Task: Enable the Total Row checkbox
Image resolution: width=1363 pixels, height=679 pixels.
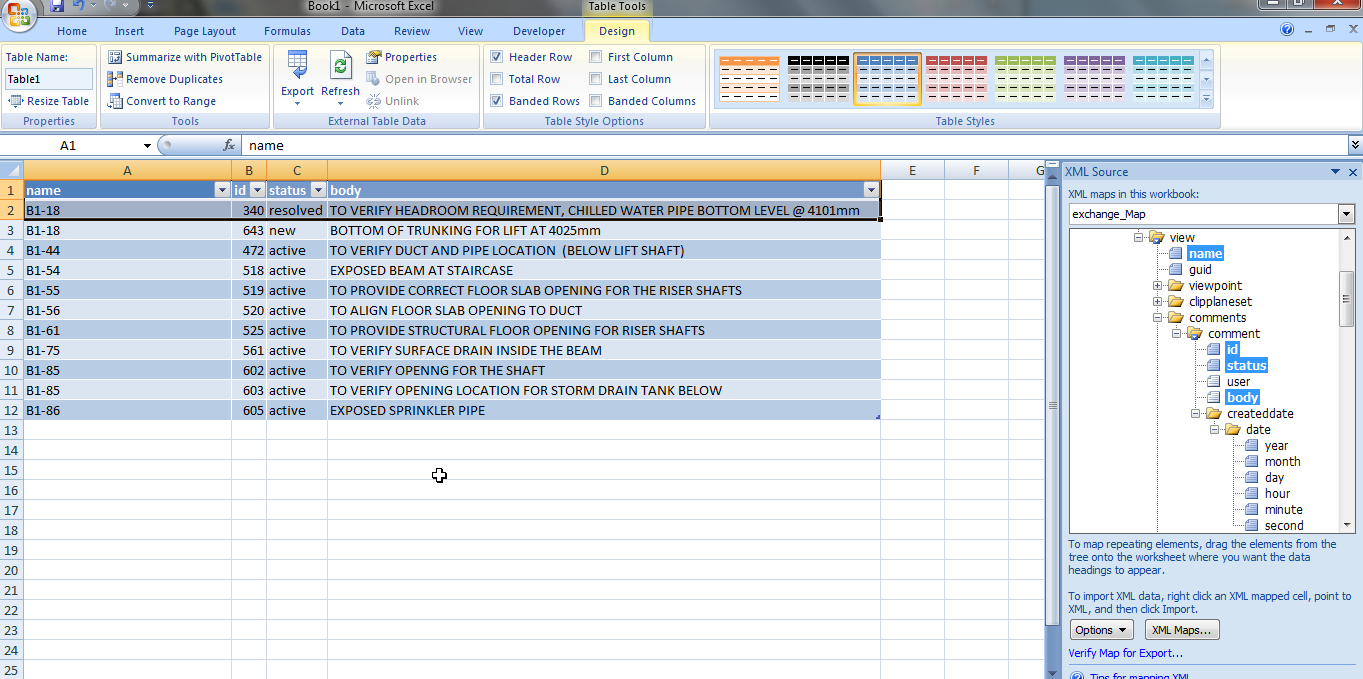Action: [496, 78]
